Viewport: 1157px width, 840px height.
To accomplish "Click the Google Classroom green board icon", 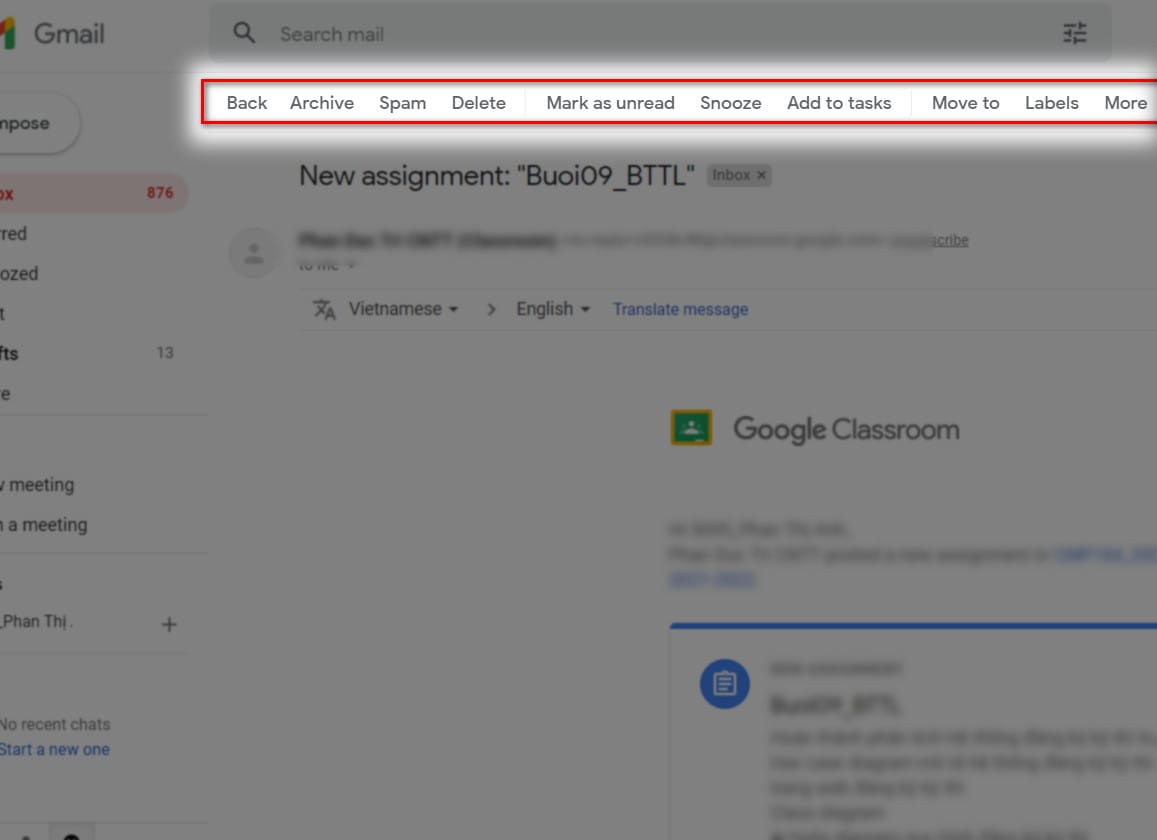I will point(691,427).
